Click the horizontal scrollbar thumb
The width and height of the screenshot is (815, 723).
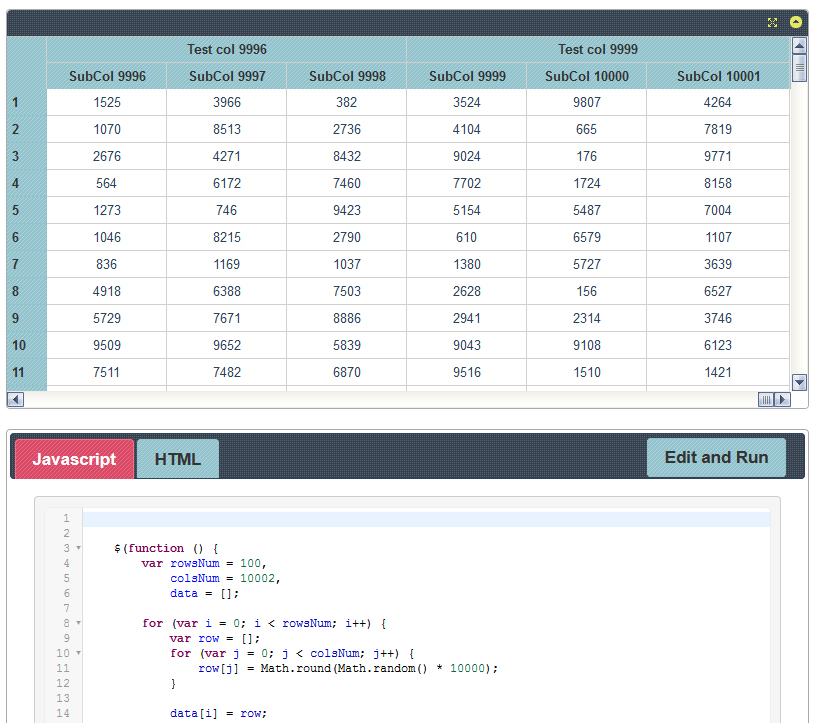[766, 399]
